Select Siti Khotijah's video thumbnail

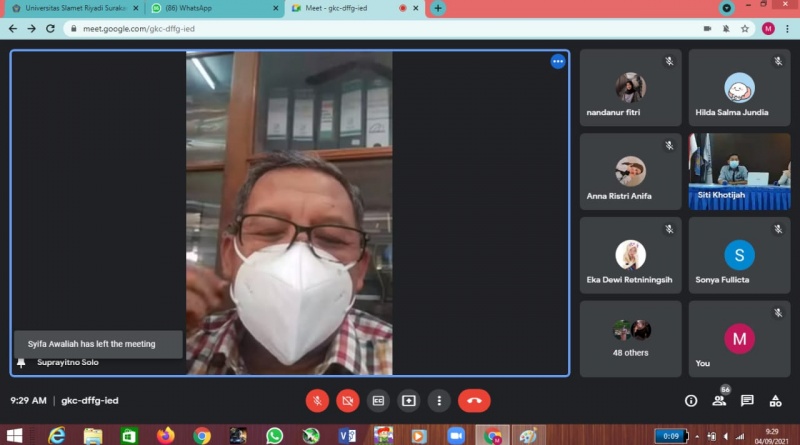738,170
